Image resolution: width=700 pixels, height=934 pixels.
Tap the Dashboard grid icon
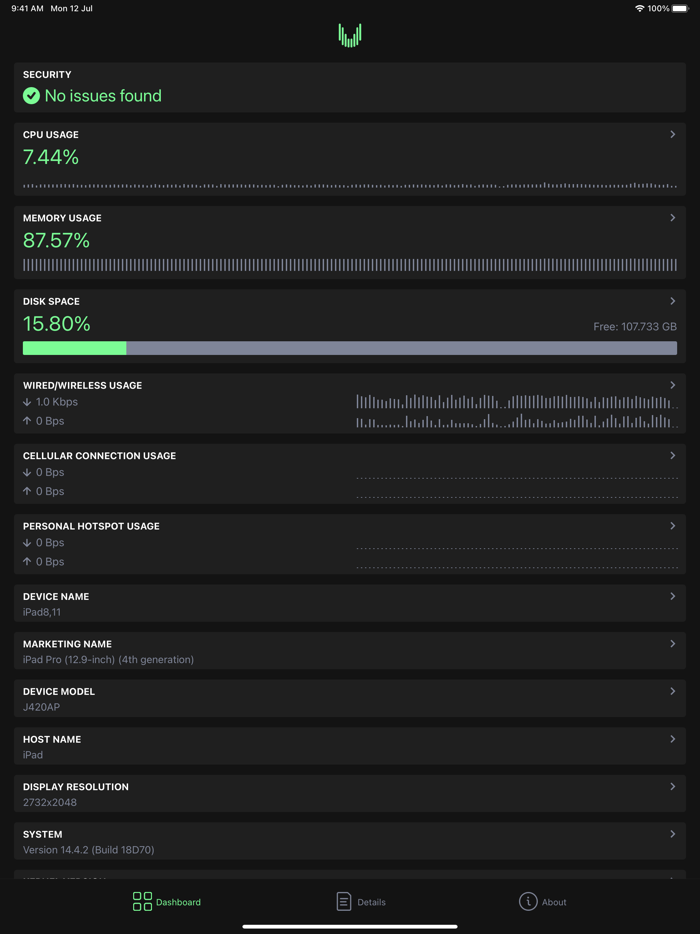(142, 902)
